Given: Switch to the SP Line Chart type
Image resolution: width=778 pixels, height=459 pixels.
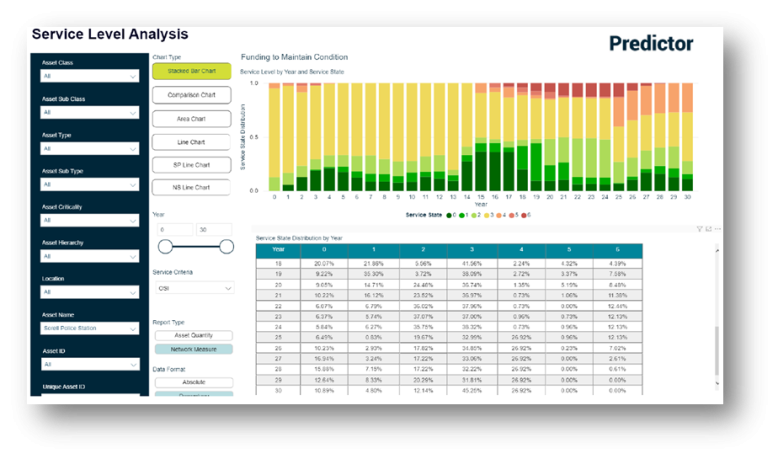Looking at the screenshot, I should pos(192,165).
